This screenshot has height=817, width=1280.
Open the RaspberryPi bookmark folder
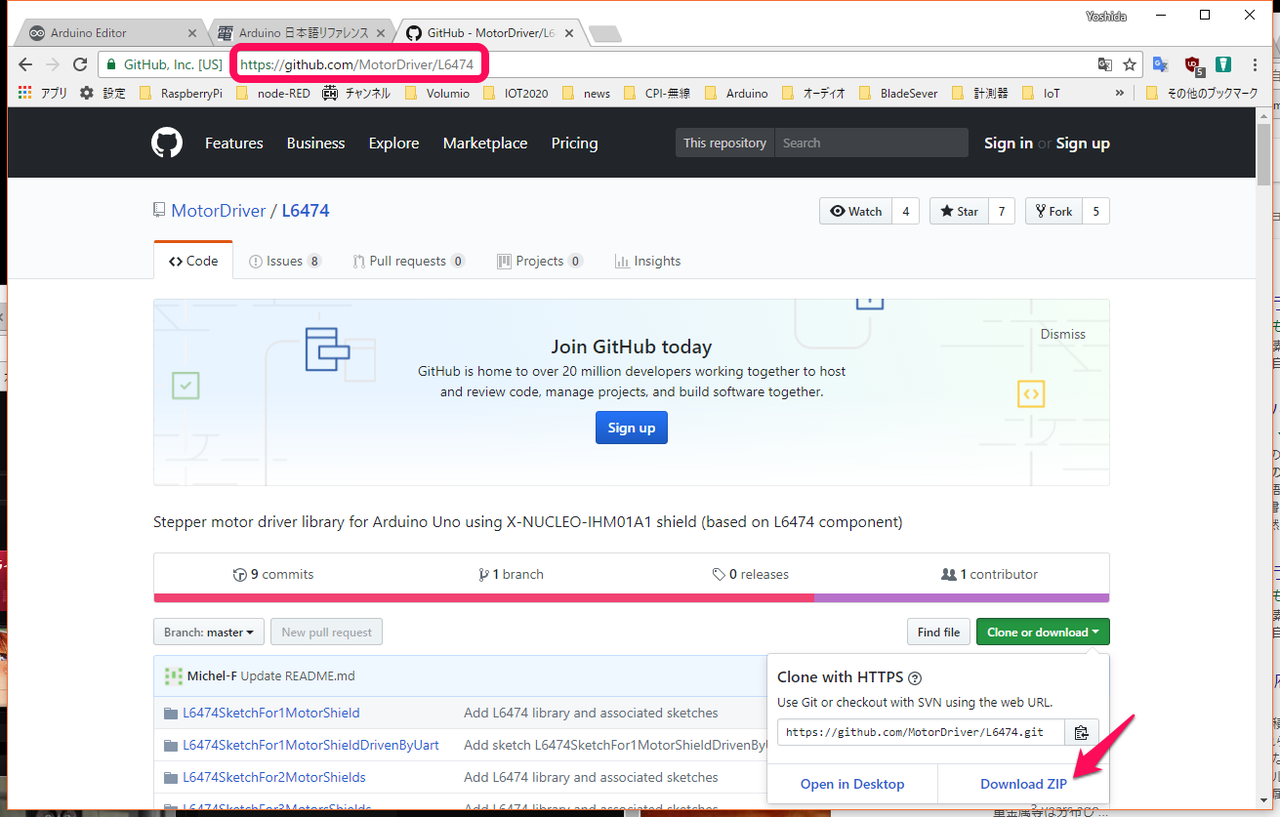point(180,93)
